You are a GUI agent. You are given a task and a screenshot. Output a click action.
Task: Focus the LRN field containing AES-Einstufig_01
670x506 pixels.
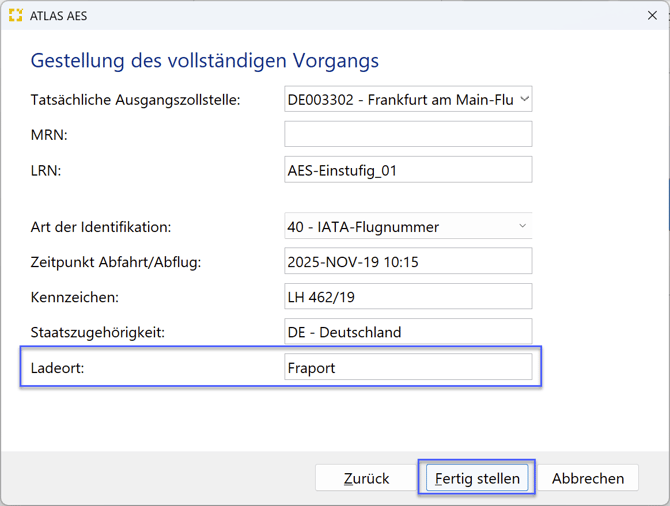(x=408, y=170)
